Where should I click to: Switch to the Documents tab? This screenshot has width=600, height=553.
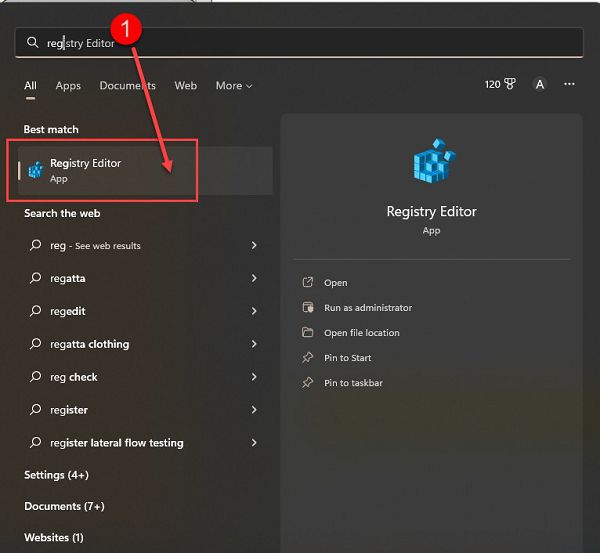point(127,85)
